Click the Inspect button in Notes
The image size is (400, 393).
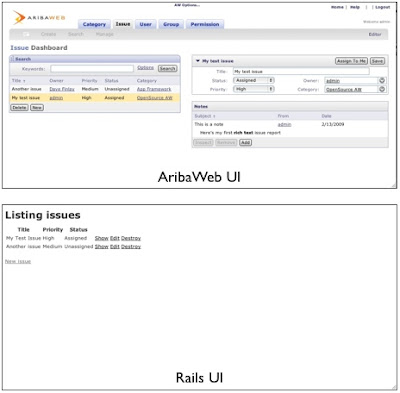point(203,143)
